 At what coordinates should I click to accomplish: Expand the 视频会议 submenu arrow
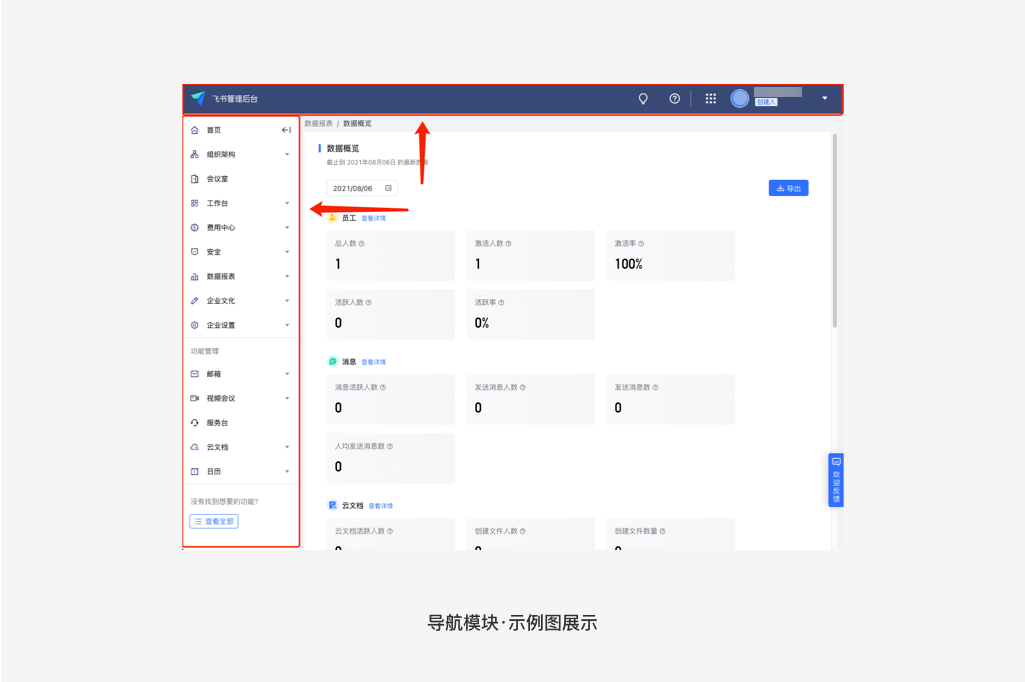(287, 398)
